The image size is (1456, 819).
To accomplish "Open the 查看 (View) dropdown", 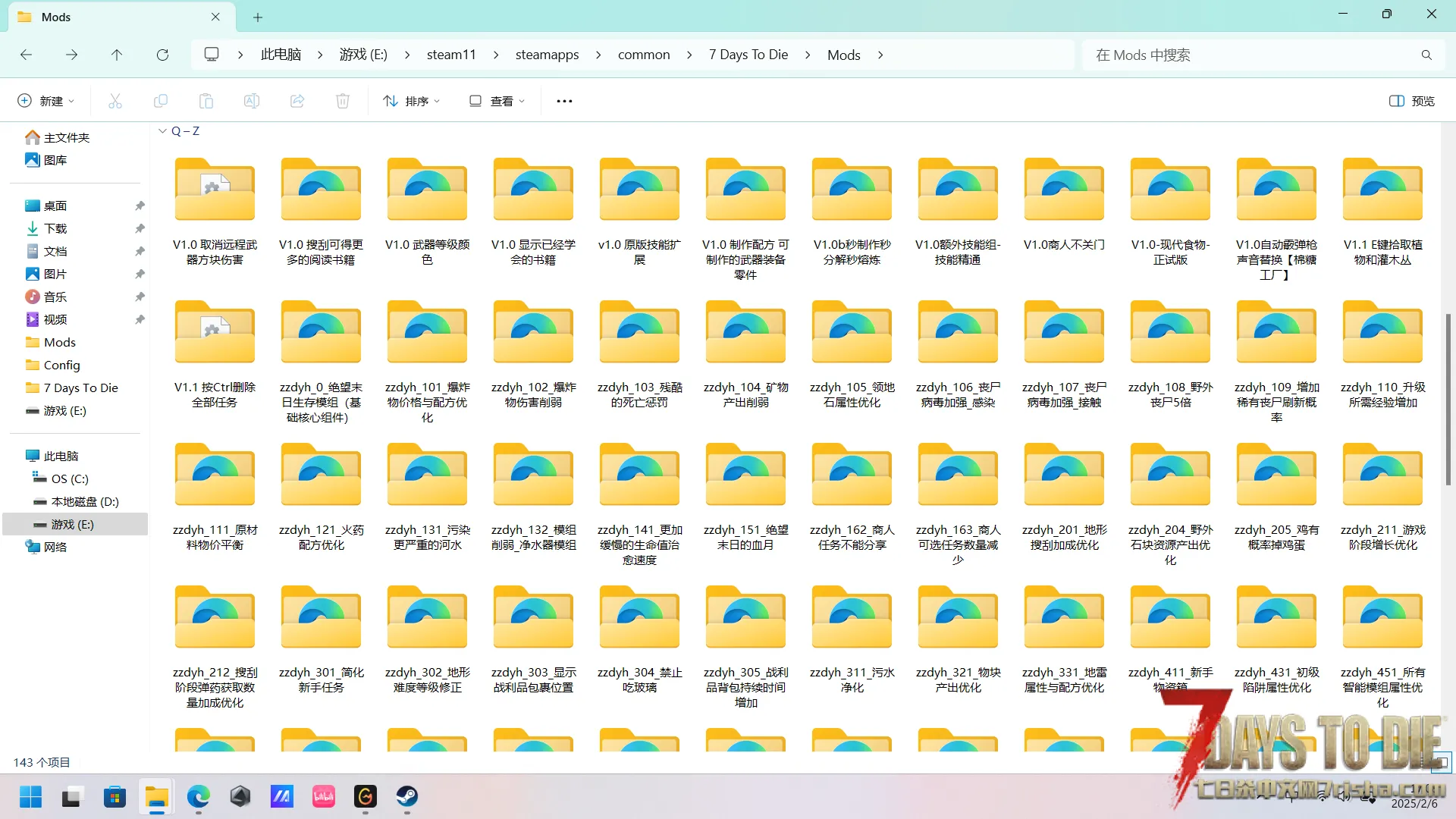I will tap(497, 101).
